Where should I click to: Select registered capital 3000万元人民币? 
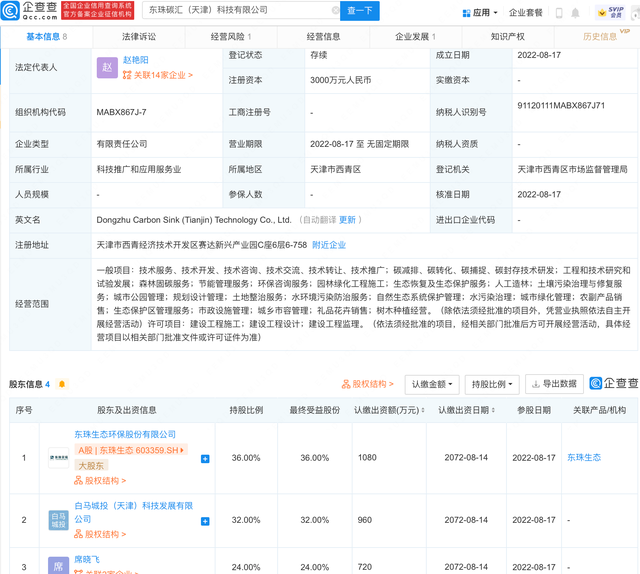click(341, 80)
